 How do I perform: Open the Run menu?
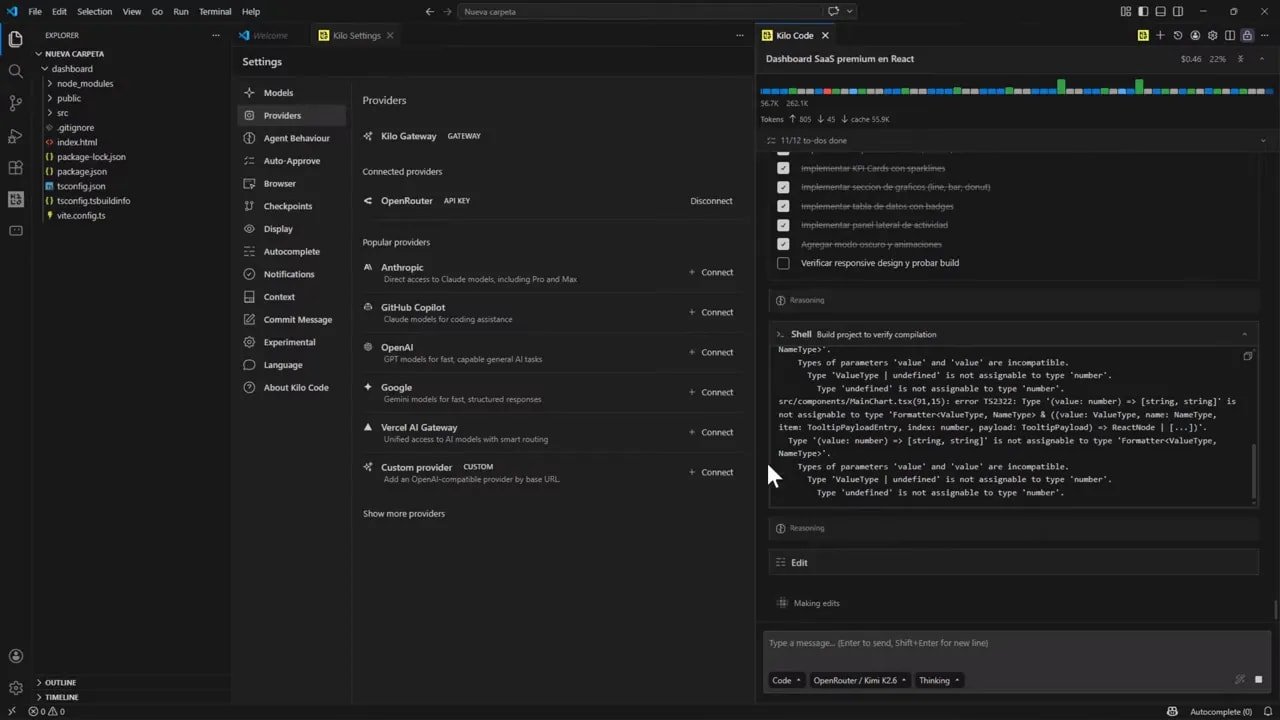coord(181,11)
